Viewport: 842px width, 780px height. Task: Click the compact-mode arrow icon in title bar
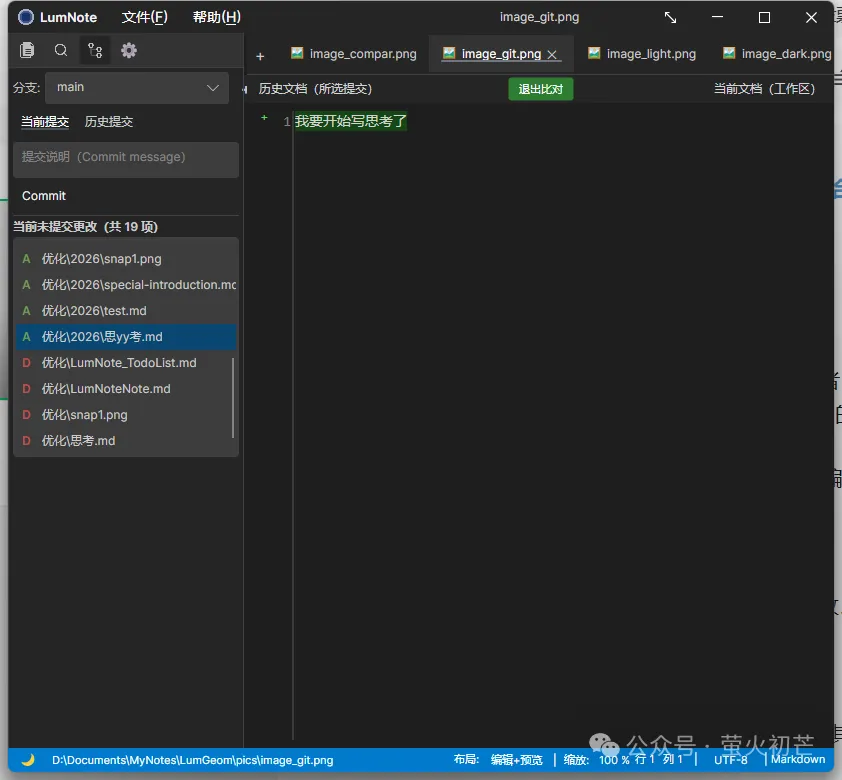click(x=670, y=18)
